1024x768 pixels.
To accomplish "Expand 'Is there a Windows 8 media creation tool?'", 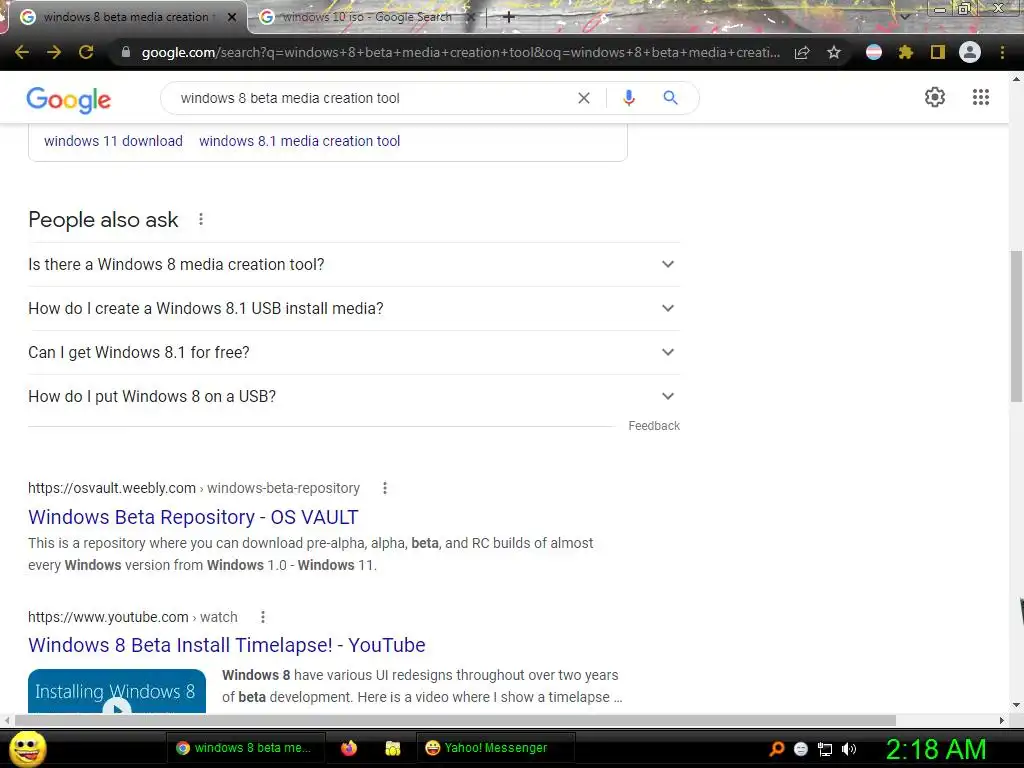I will point(354,264).
